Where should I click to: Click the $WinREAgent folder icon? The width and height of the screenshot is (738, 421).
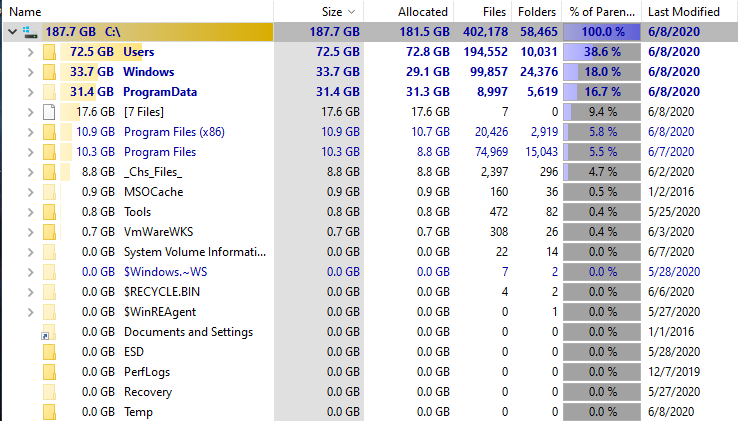[x=49, y=312]
